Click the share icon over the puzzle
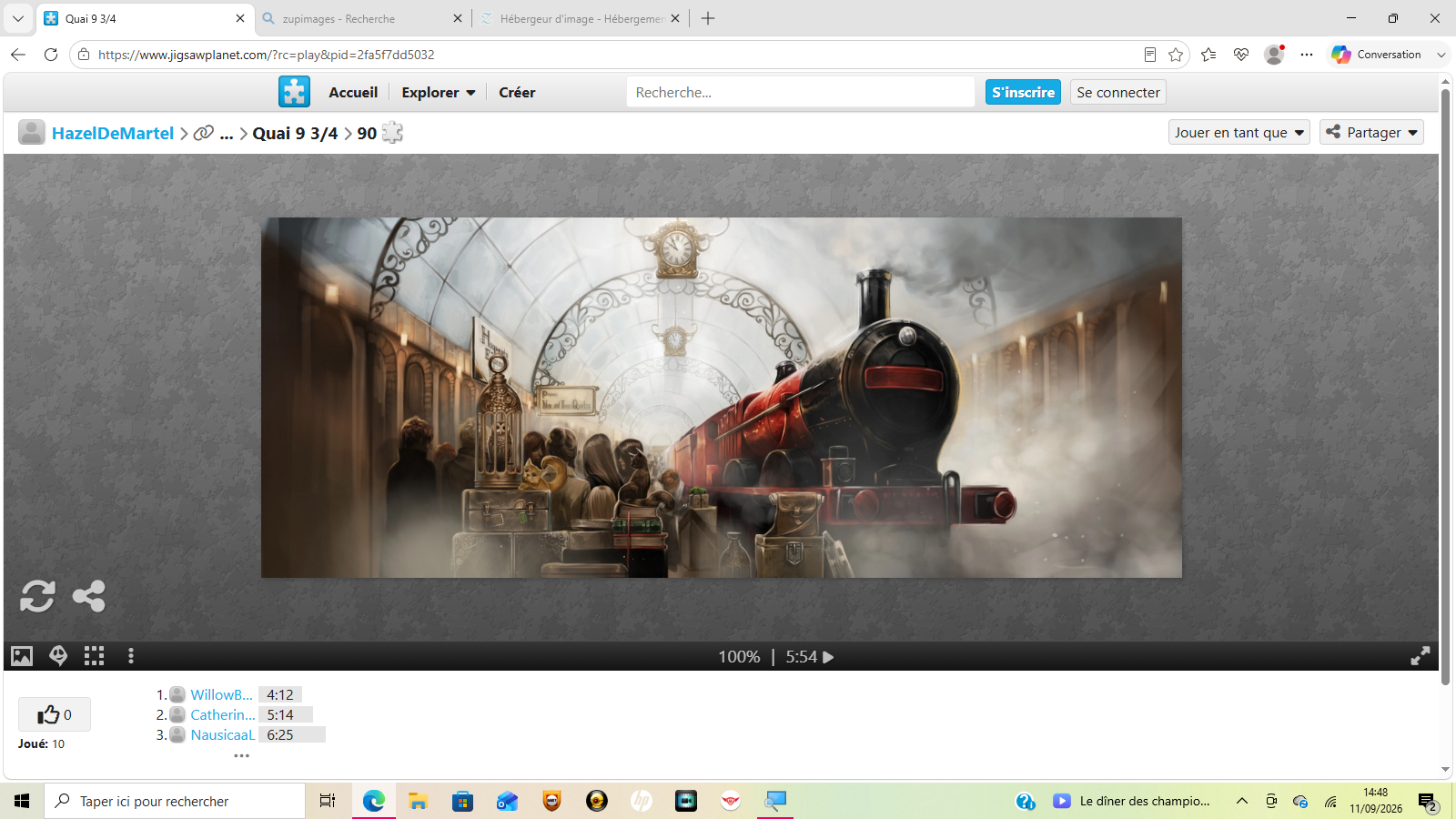The image size is (1456, 819). [x=89, y=596]
